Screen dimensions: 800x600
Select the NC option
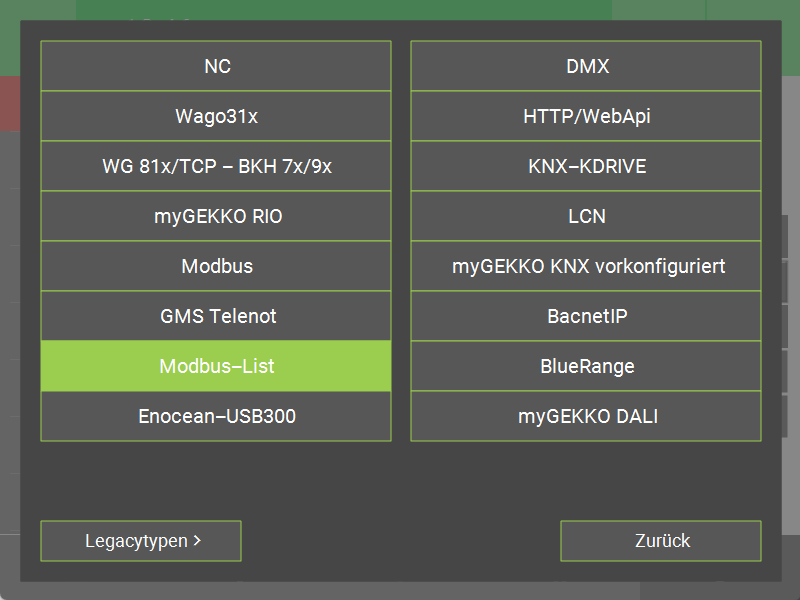(x=216, y=66)
